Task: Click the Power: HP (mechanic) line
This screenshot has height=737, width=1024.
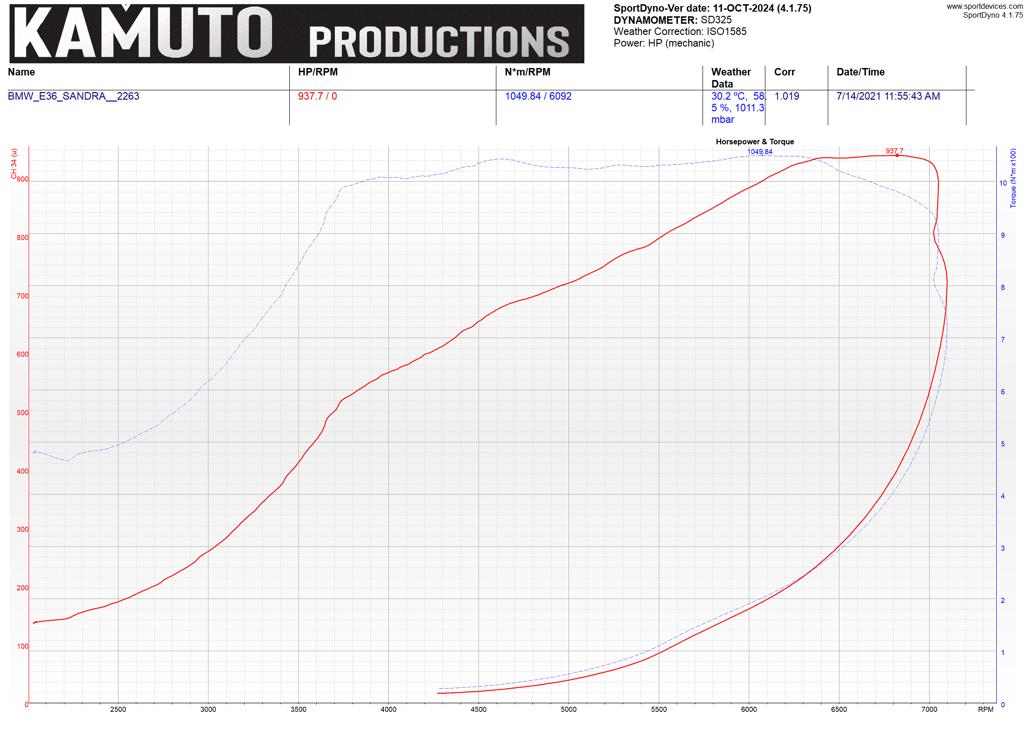Action: point(664,43)
